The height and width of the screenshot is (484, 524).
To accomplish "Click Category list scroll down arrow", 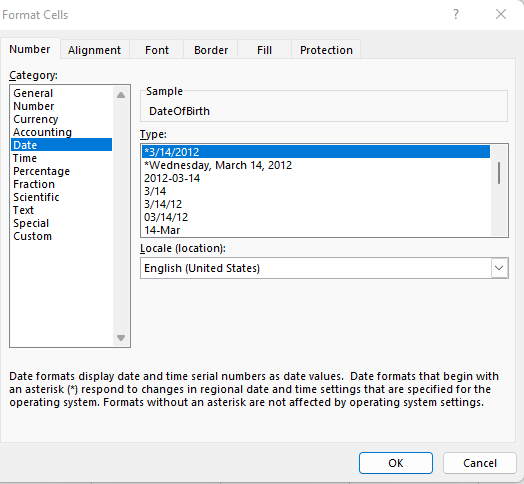I will point(121,338).
